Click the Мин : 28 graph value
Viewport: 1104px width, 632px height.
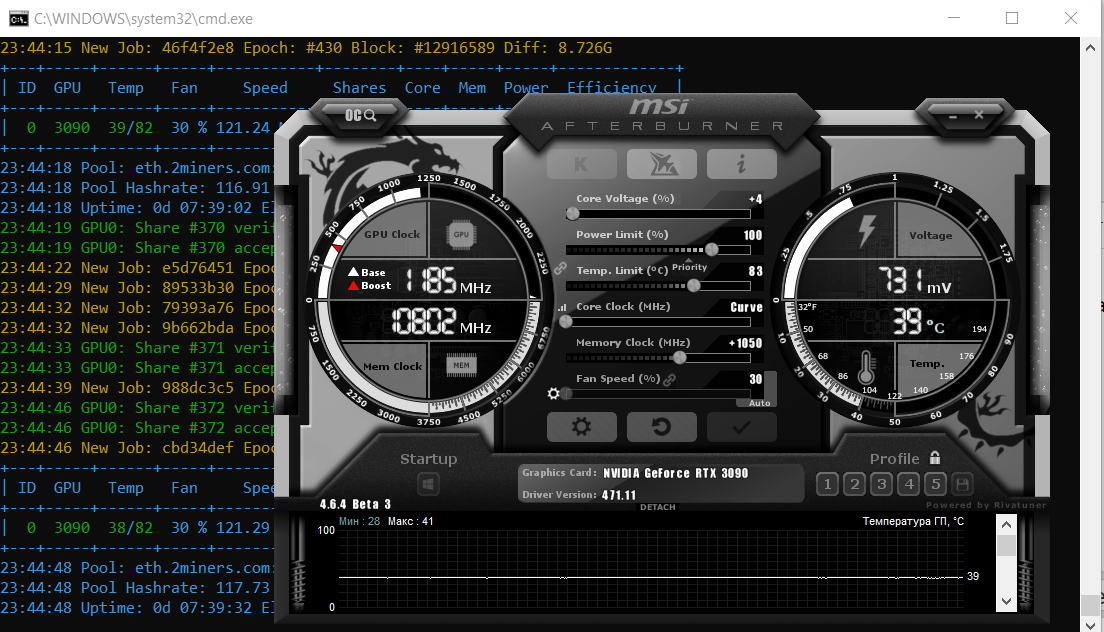[x=360, y=522]
